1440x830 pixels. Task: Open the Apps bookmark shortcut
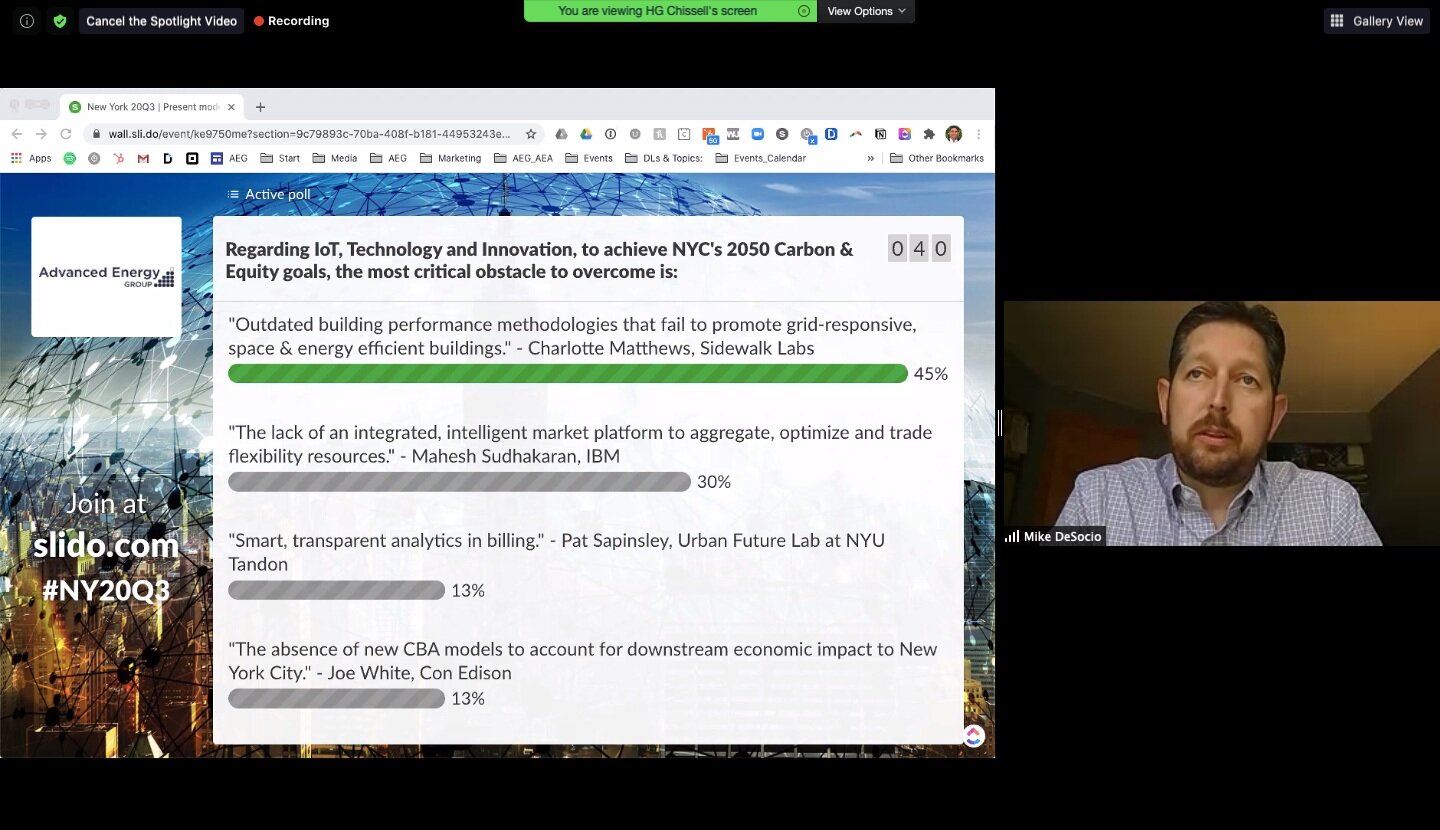pyautogui.click(x=31, y=158)
